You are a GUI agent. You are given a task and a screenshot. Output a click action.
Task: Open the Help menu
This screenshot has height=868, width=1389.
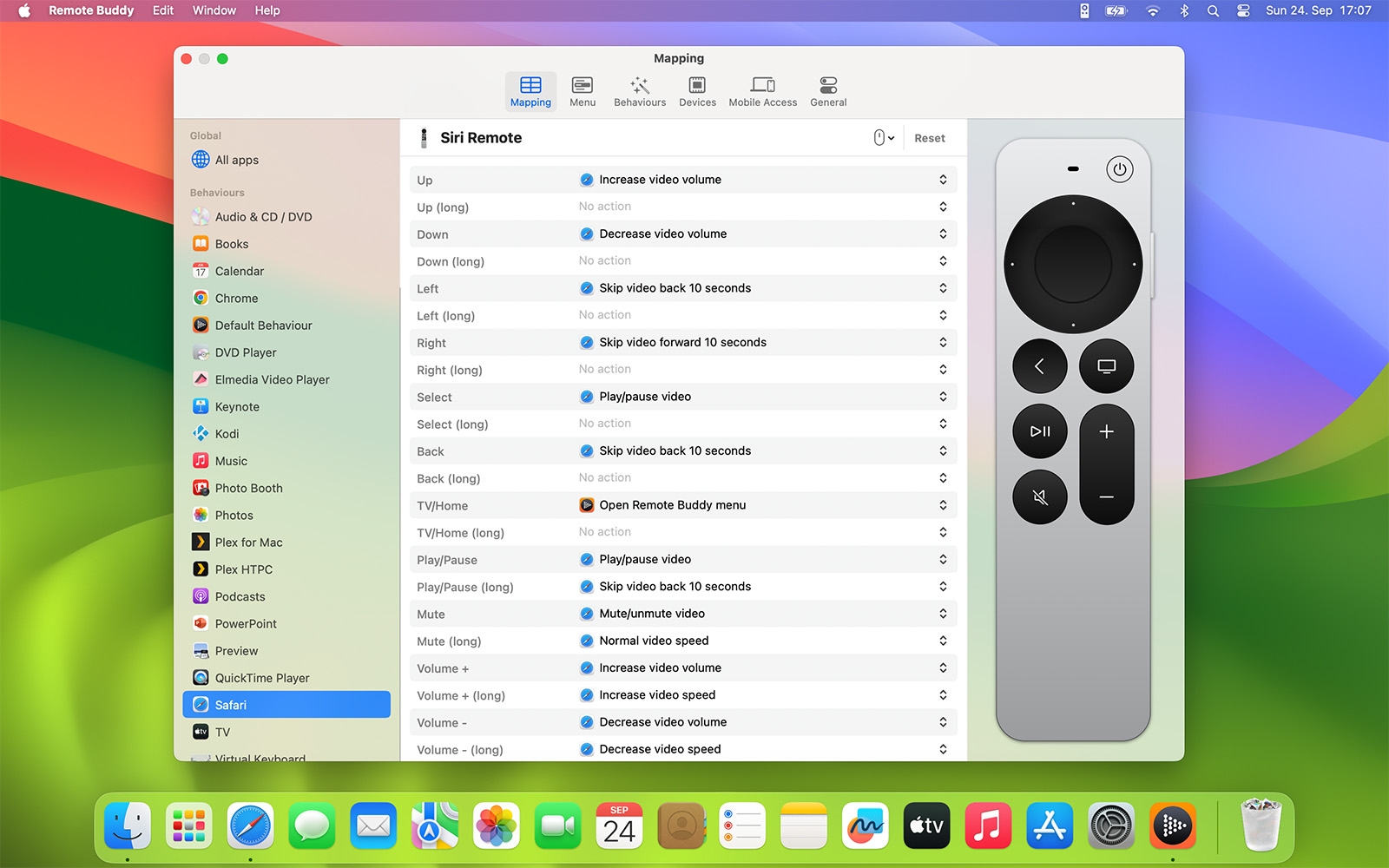pos(267,10)
